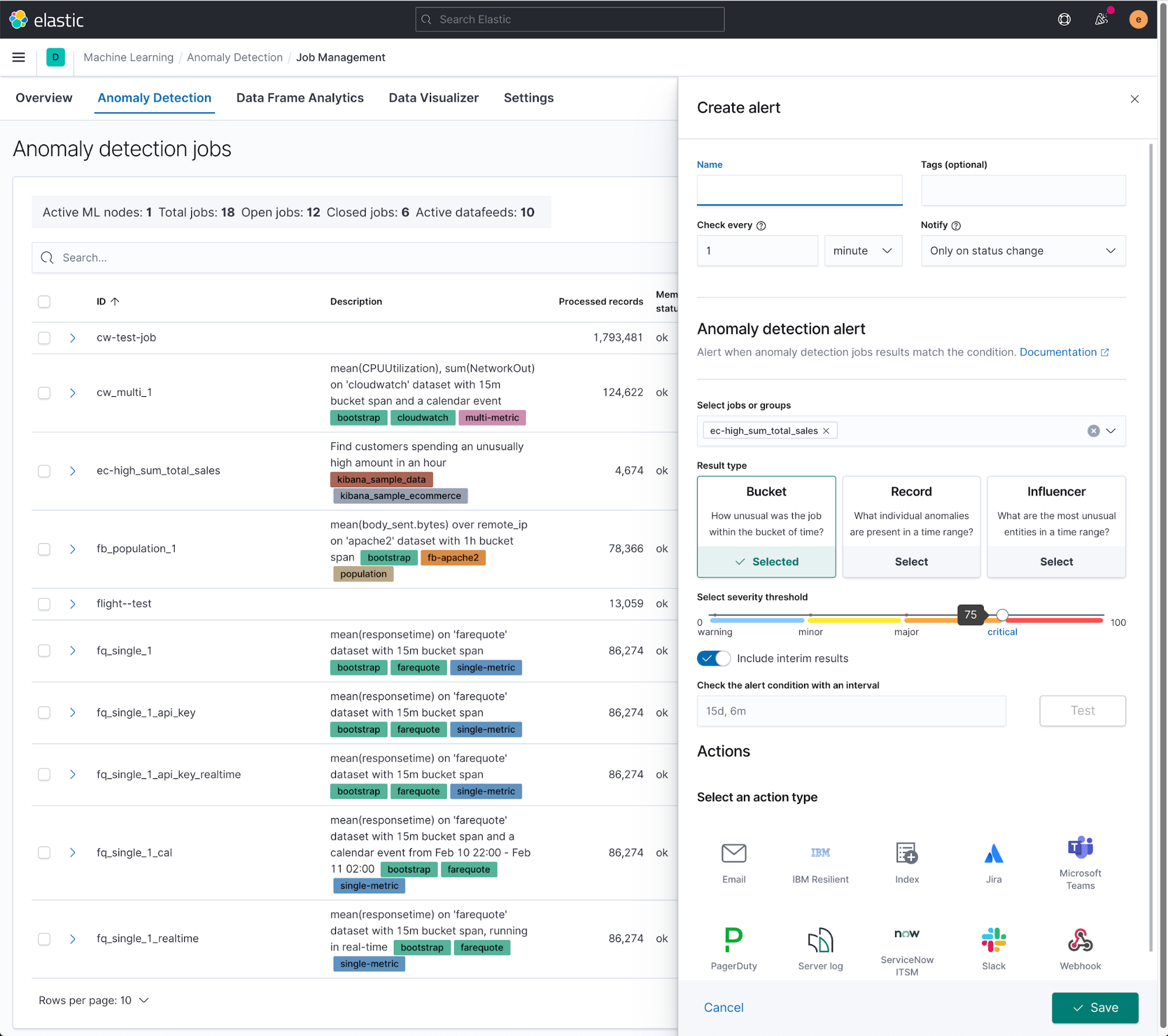Expand the fq_single_1_cal job row

point(73,852)
